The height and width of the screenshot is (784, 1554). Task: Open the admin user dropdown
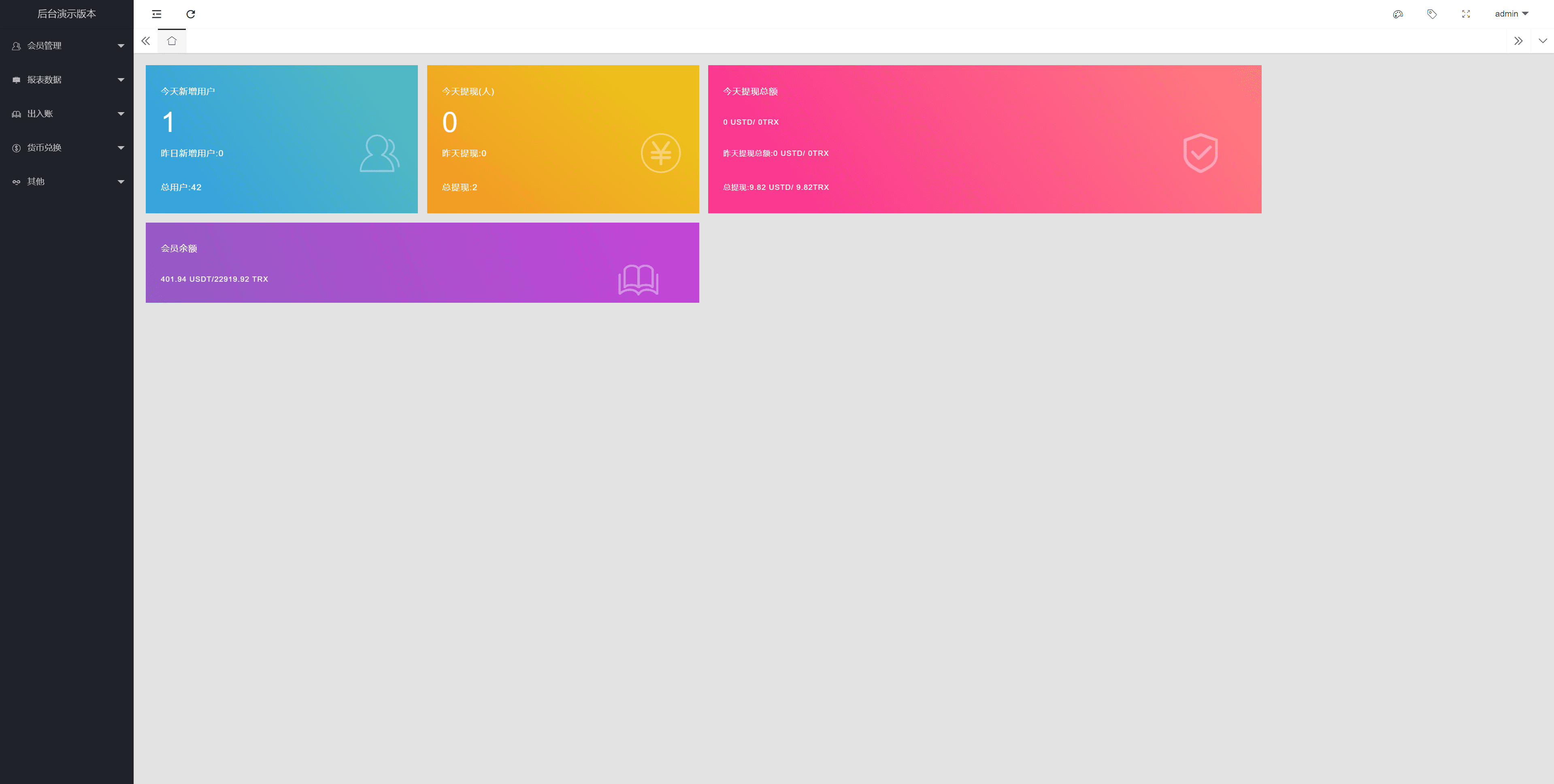[x=1511, y=14]
